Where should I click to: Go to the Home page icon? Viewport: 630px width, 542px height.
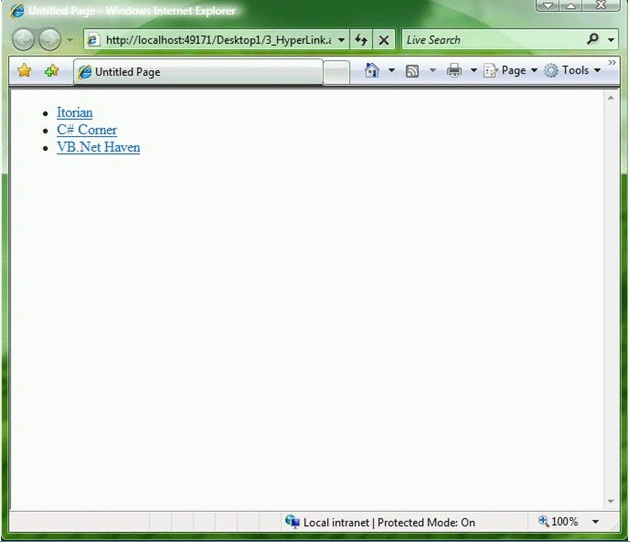pos(372,70)
